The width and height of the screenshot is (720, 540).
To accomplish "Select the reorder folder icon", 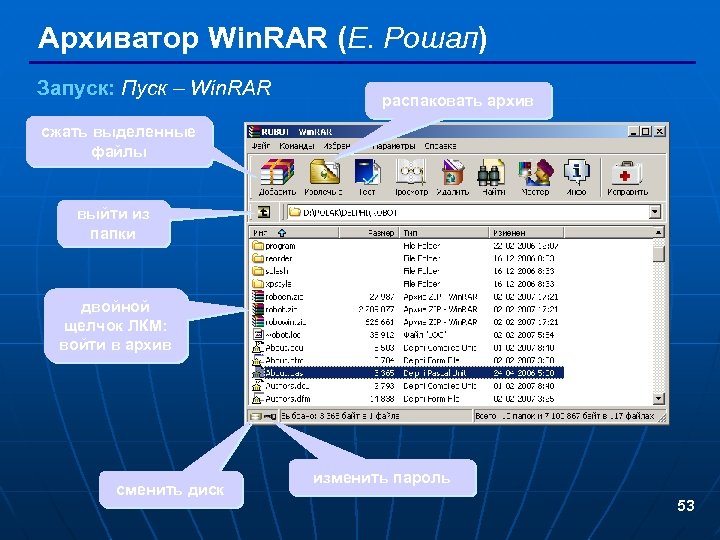I will click(258, 258).
